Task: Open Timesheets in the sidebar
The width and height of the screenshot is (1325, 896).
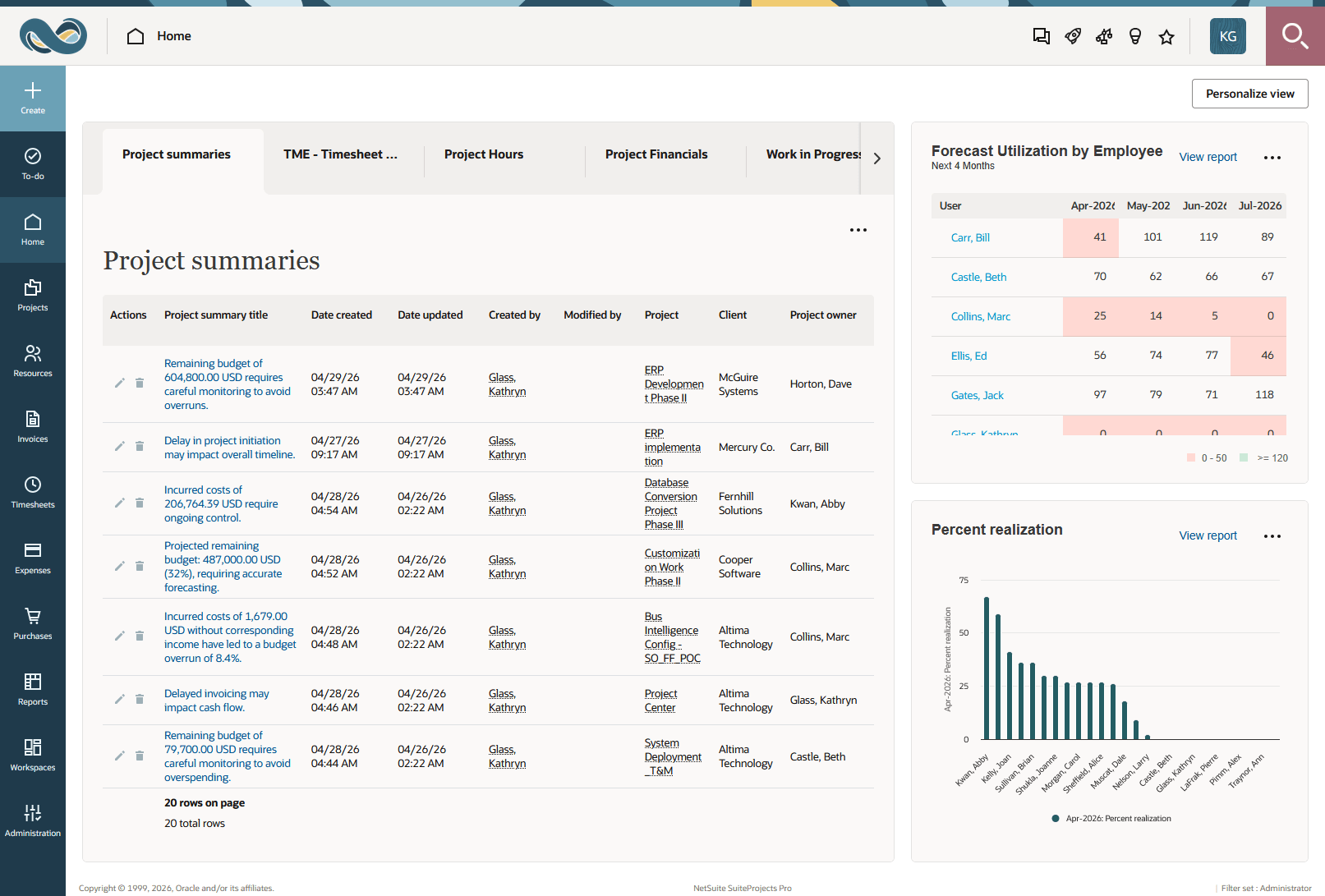Action: point(33,493)
